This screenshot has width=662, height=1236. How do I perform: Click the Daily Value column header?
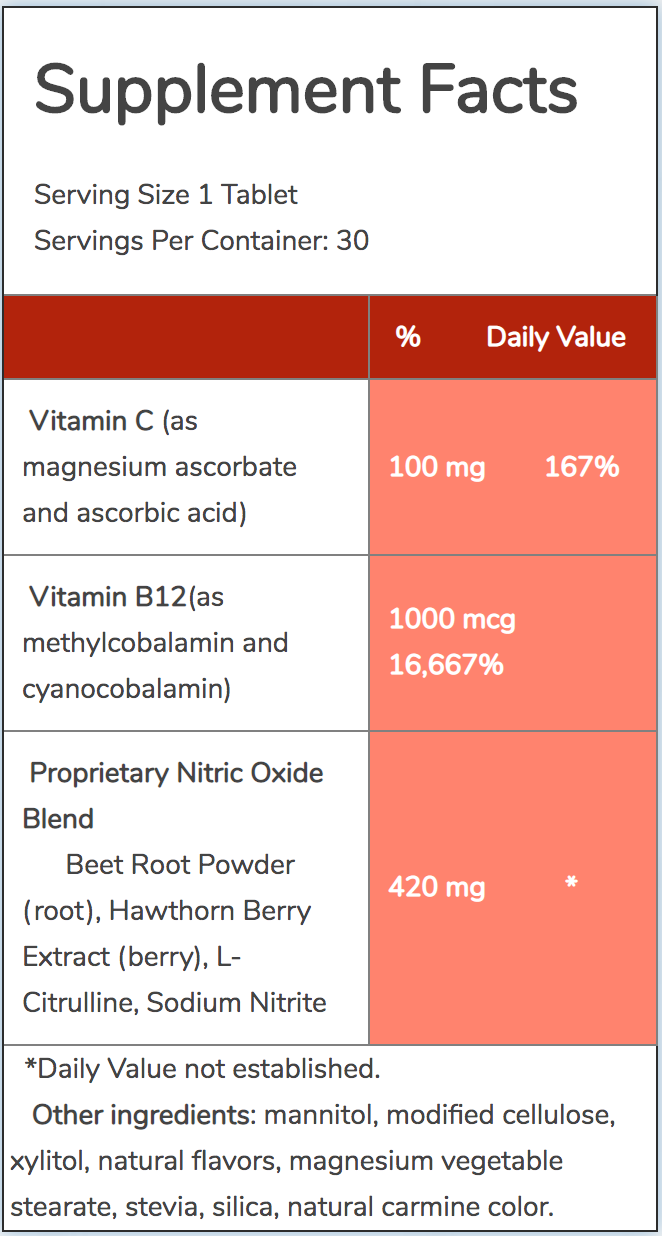point(556,337)
